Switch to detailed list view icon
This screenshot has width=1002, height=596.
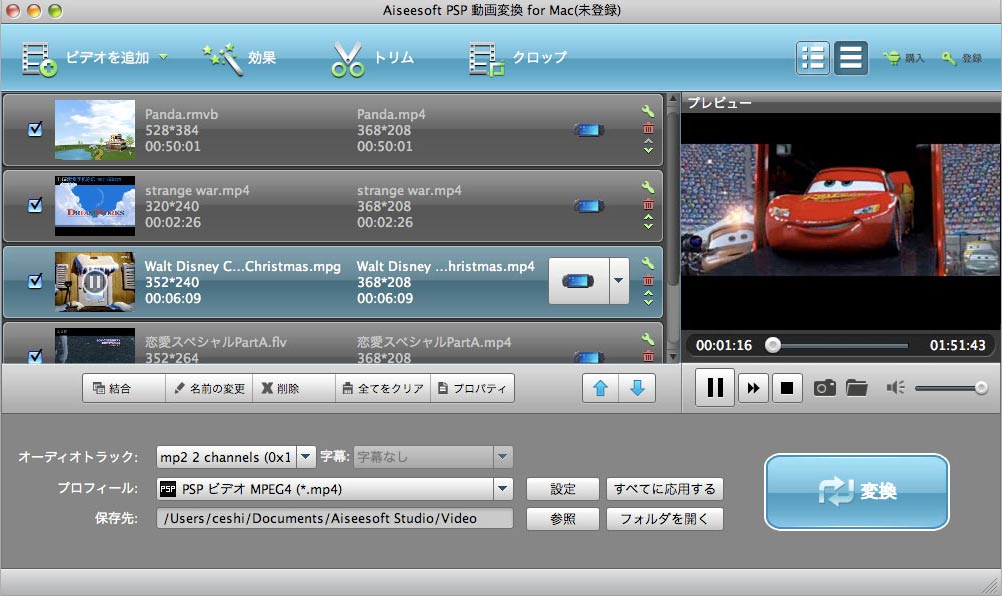pyautogui.click(x=813, y=58)
